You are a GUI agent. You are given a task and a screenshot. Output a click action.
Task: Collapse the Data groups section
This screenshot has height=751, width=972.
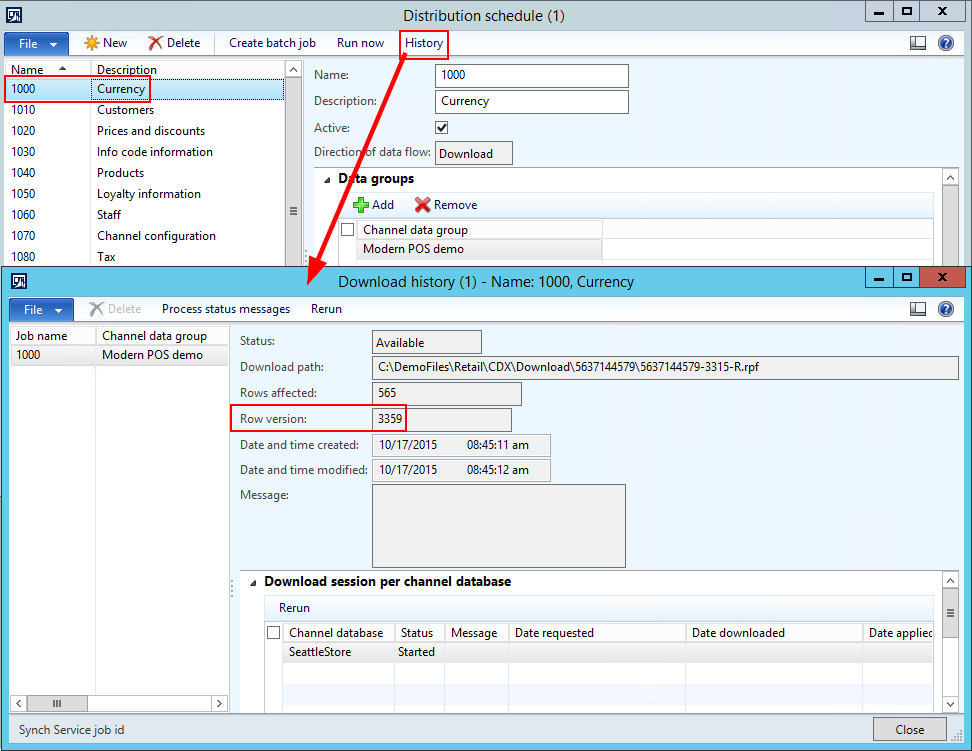click(x=327, y=180)
